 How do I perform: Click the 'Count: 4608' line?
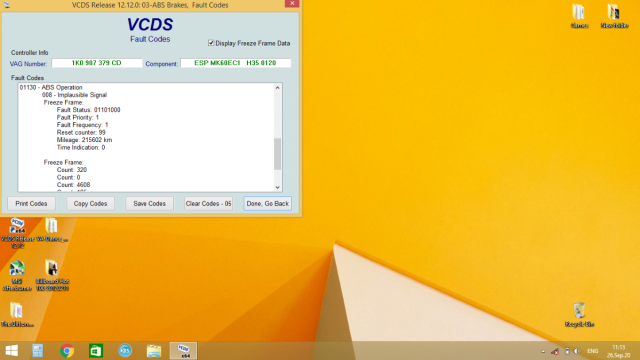73,184
